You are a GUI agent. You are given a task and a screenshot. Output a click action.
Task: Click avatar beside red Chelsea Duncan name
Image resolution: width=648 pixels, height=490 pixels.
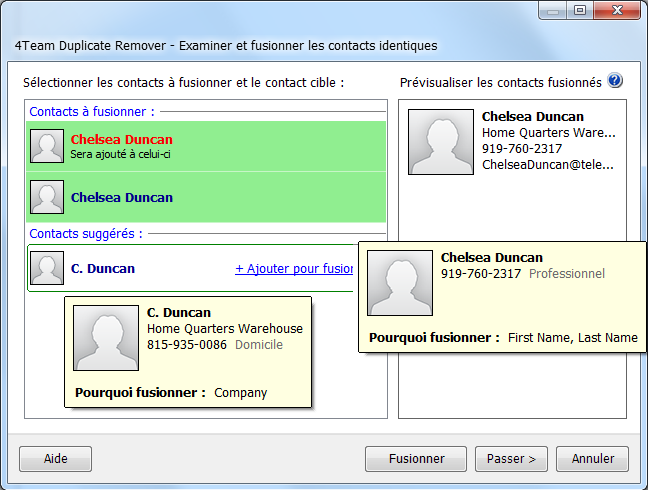(x=47, y=146)
